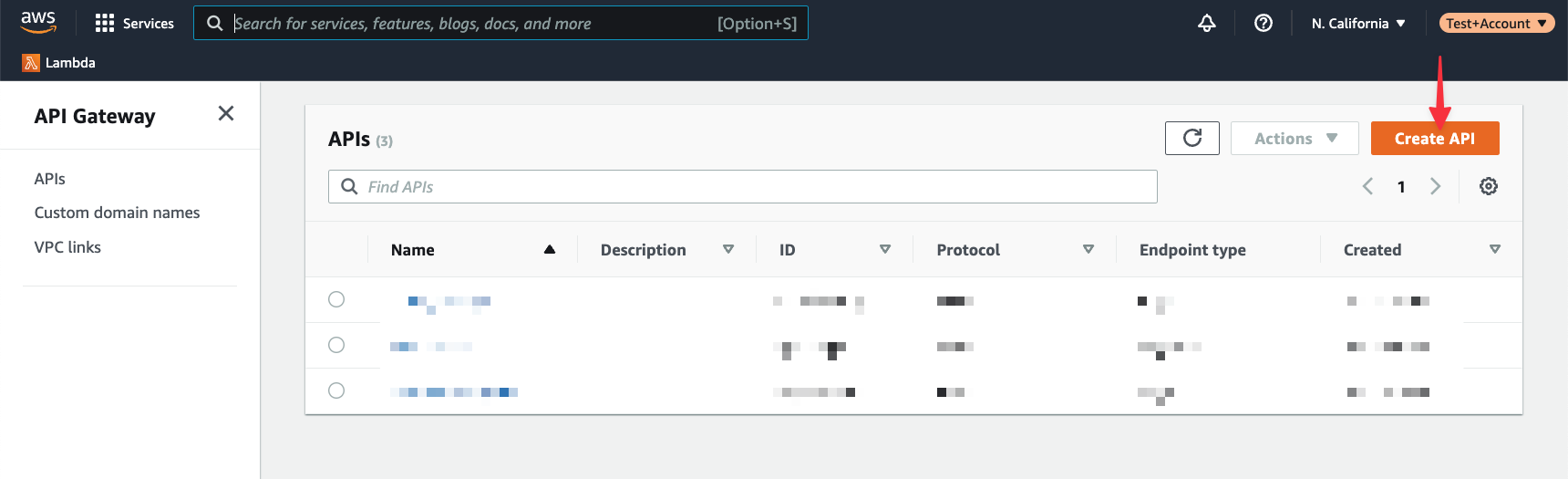The height and width of the screenshot is (479, 1568).
Task: Go to previous page of APIs
Action: click(1367, 186)
